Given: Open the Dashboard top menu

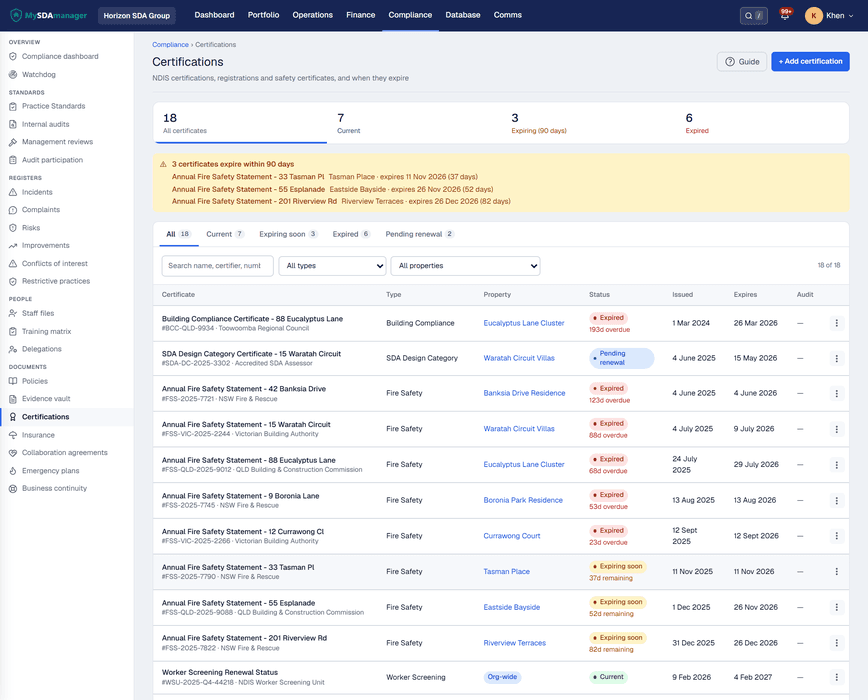Looking at the screenshot, I should [214, 15].
